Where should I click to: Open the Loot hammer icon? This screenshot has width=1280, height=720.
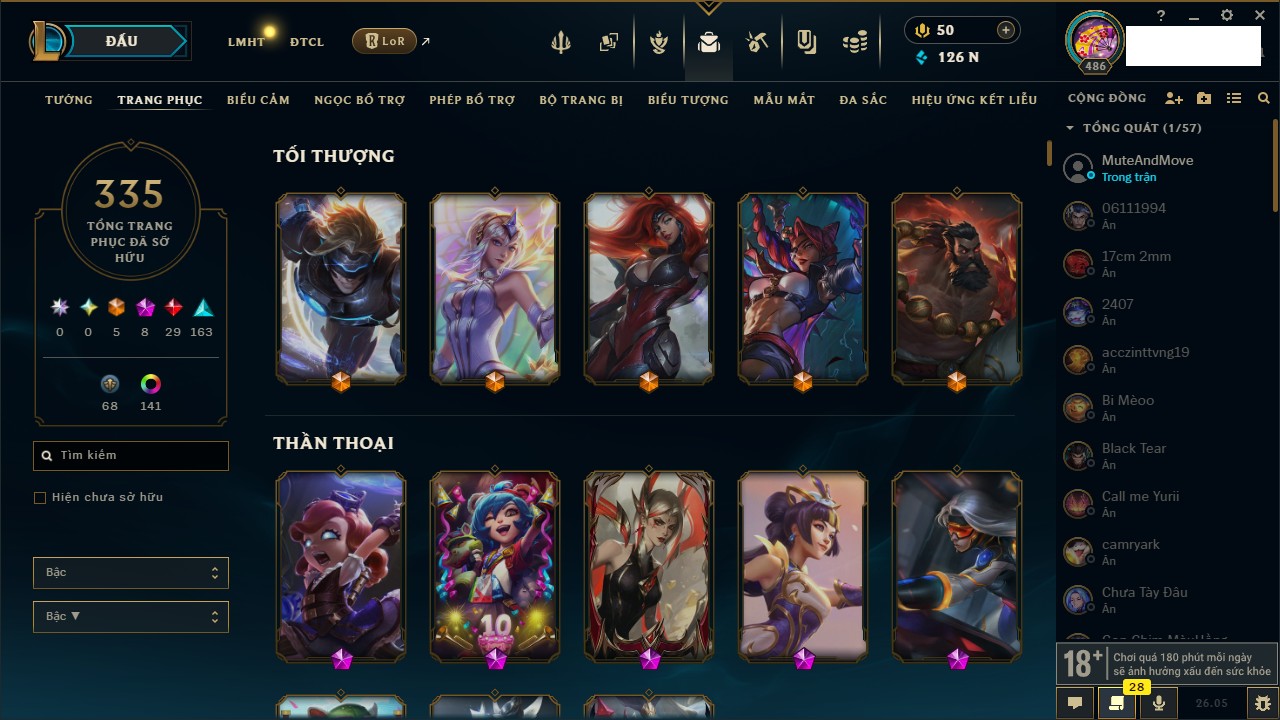click(757, 42)
